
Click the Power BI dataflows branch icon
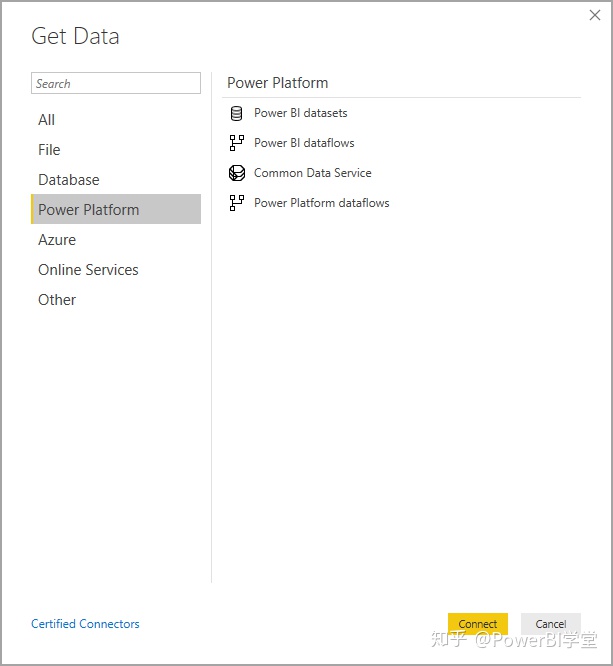click(x=237, y=143)
